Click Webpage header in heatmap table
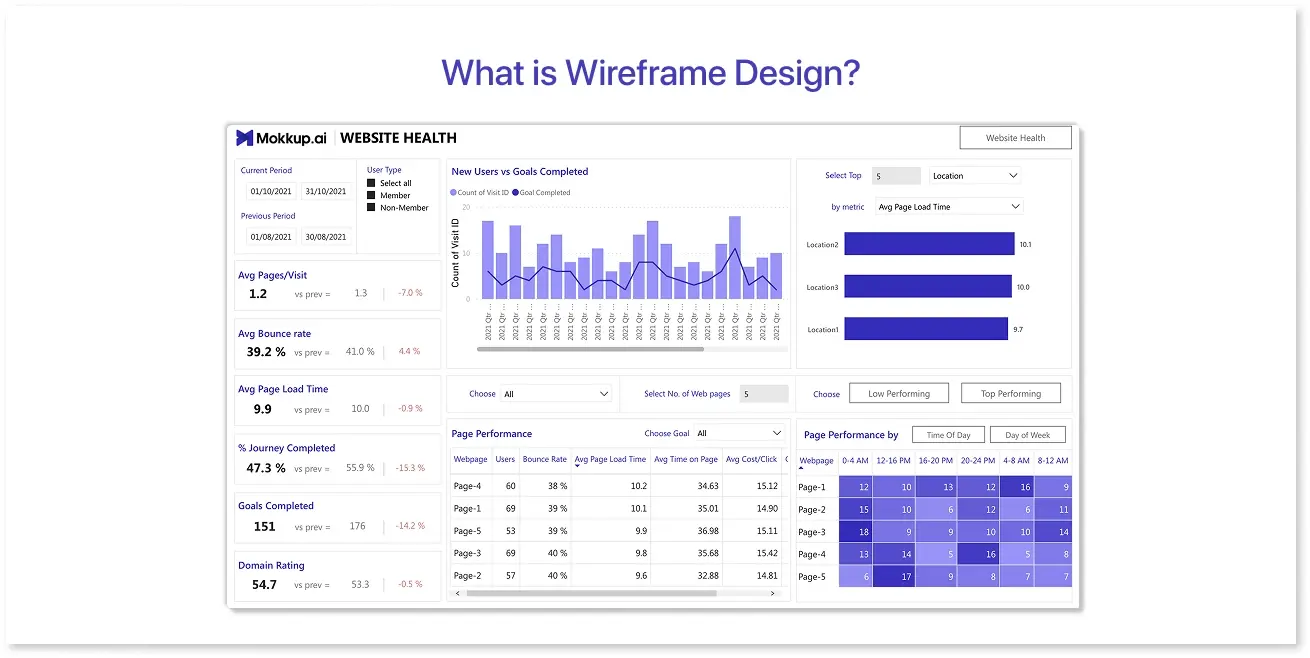 (x=816, y=461)
